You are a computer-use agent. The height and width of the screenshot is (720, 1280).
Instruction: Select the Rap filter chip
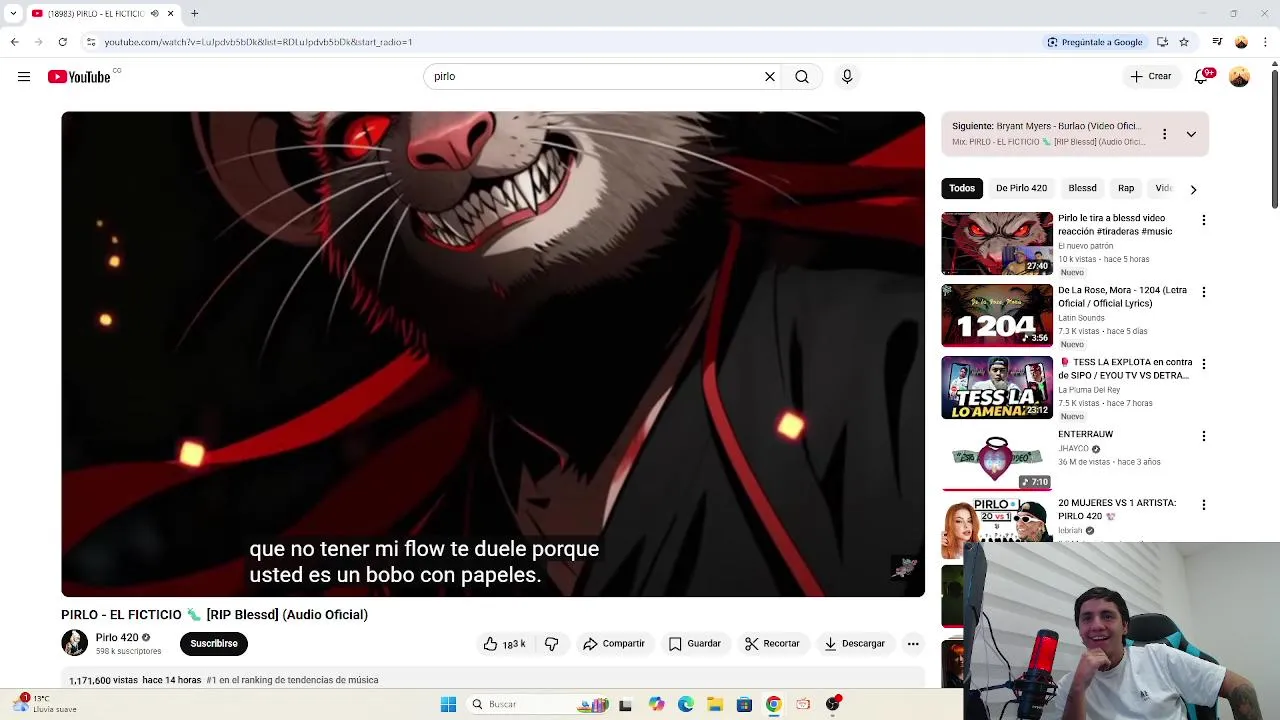point(1126,188)
